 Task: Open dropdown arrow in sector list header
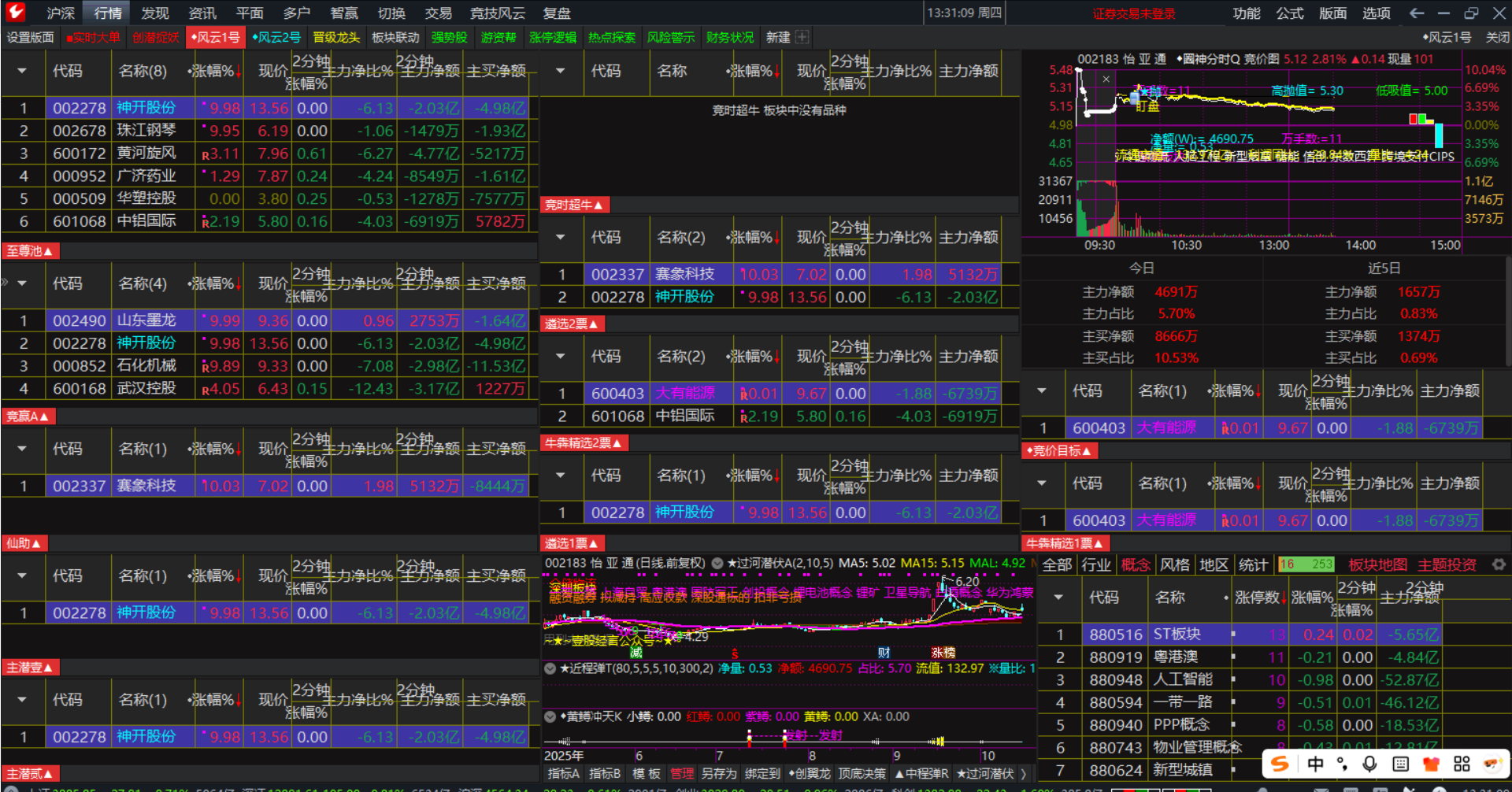[1058, 598]
